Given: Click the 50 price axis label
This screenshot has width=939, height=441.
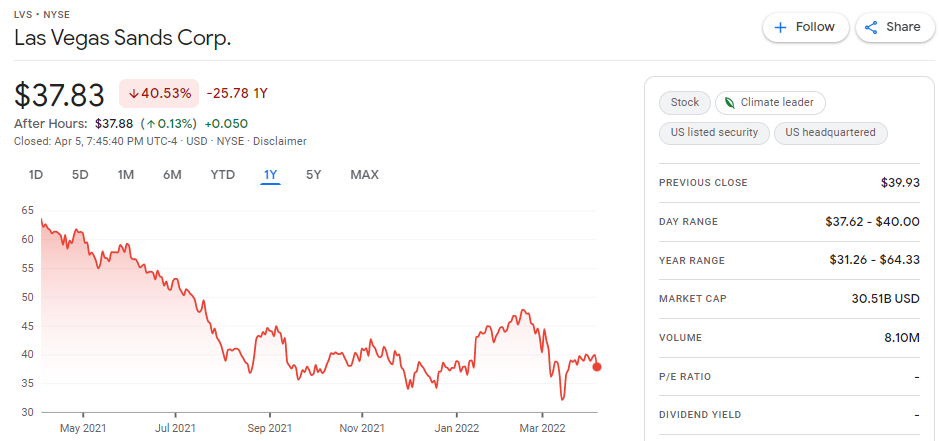Looking at the screenshot, I should pyautogui.click(x=28, y=297).
